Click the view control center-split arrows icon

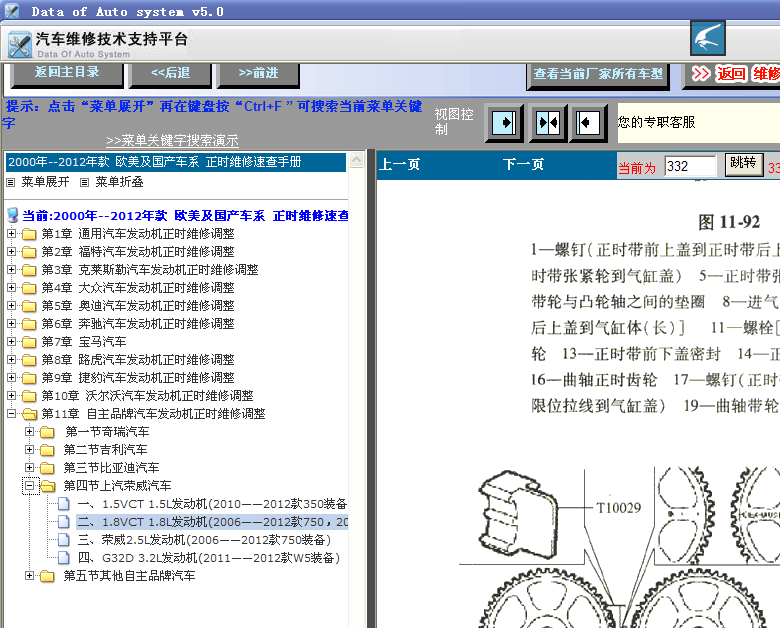pyautogui.click(x=547, y=122)
